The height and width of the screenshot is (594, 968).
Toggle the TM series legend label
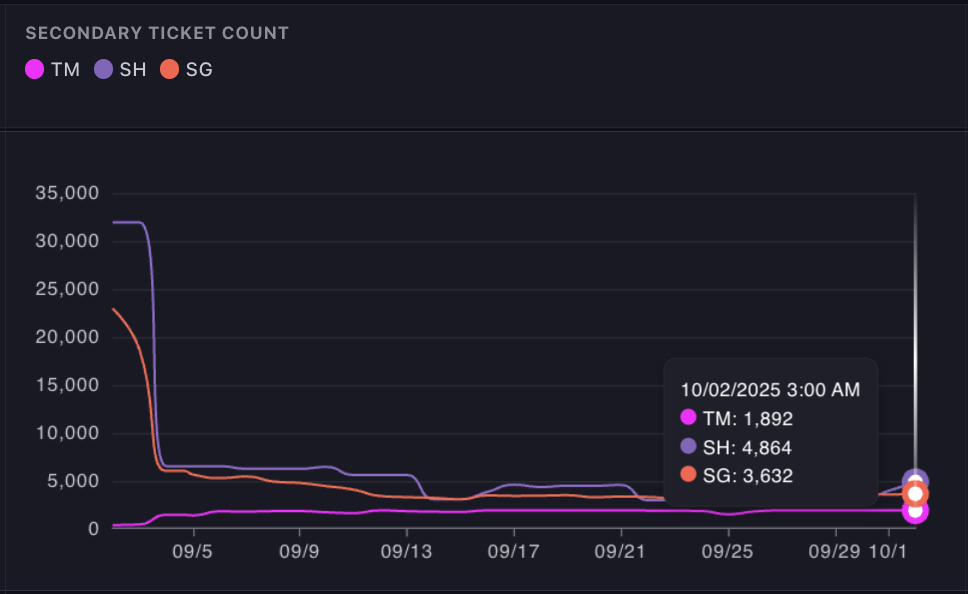[65, 70]
